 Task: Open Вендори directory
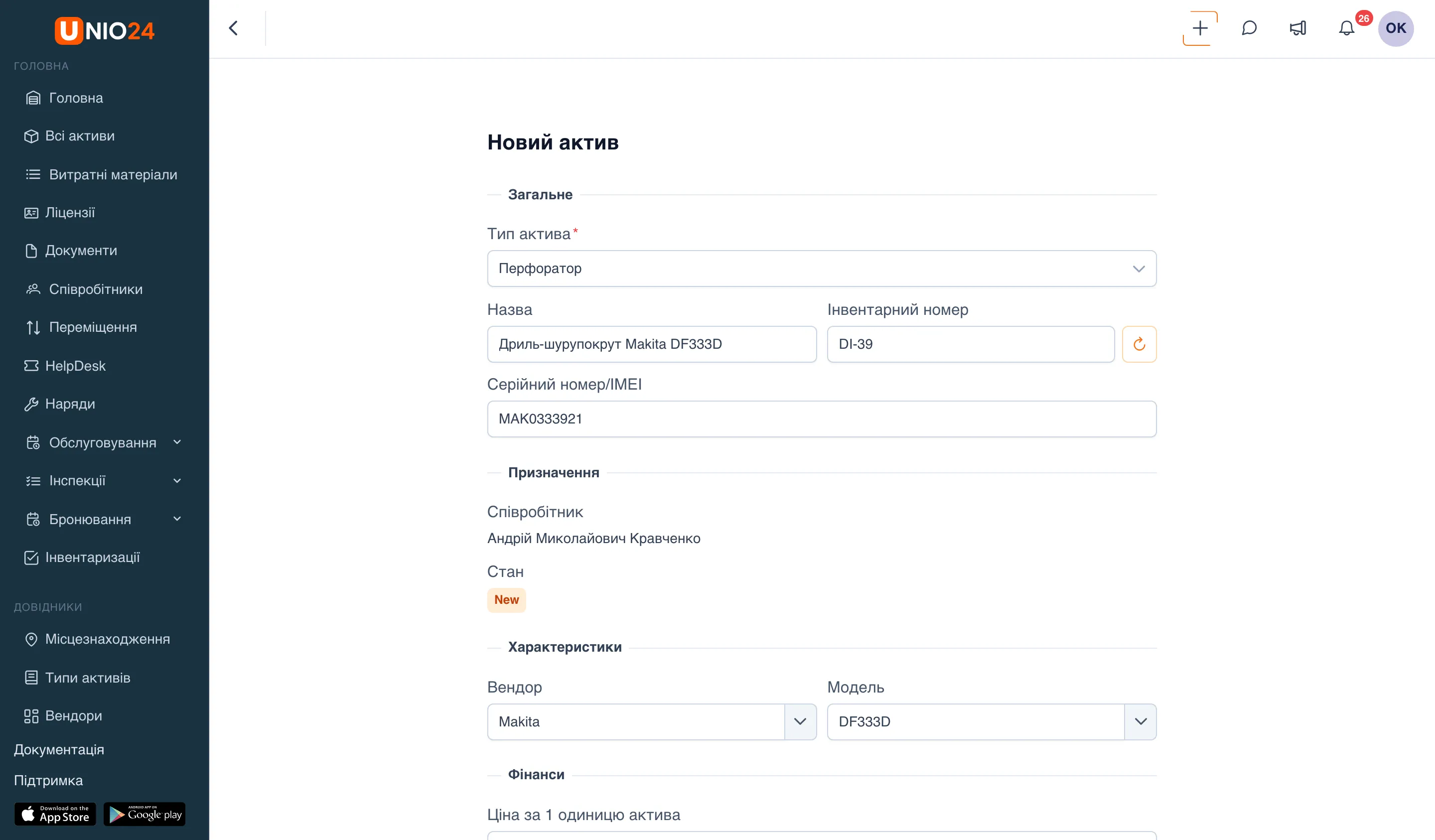point(63,716)
